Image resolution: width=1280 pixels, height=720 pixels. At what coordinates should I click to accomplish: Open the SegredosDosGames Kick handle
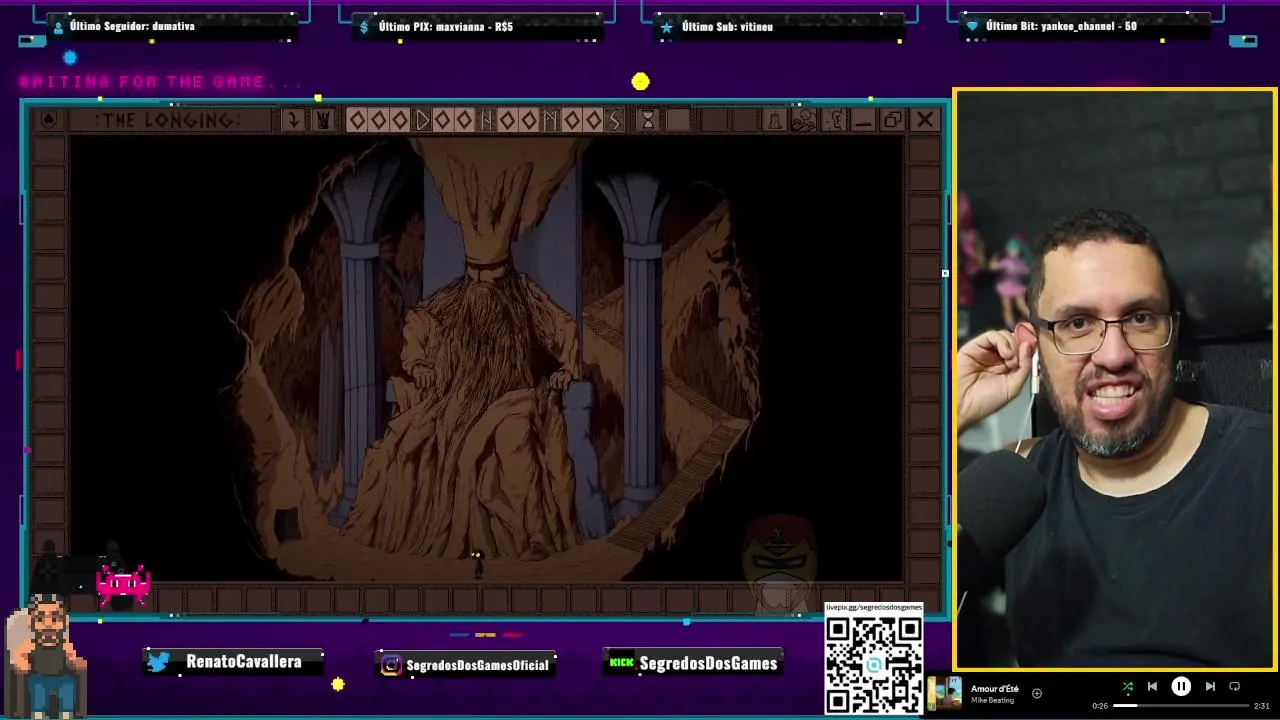(708, 663)
